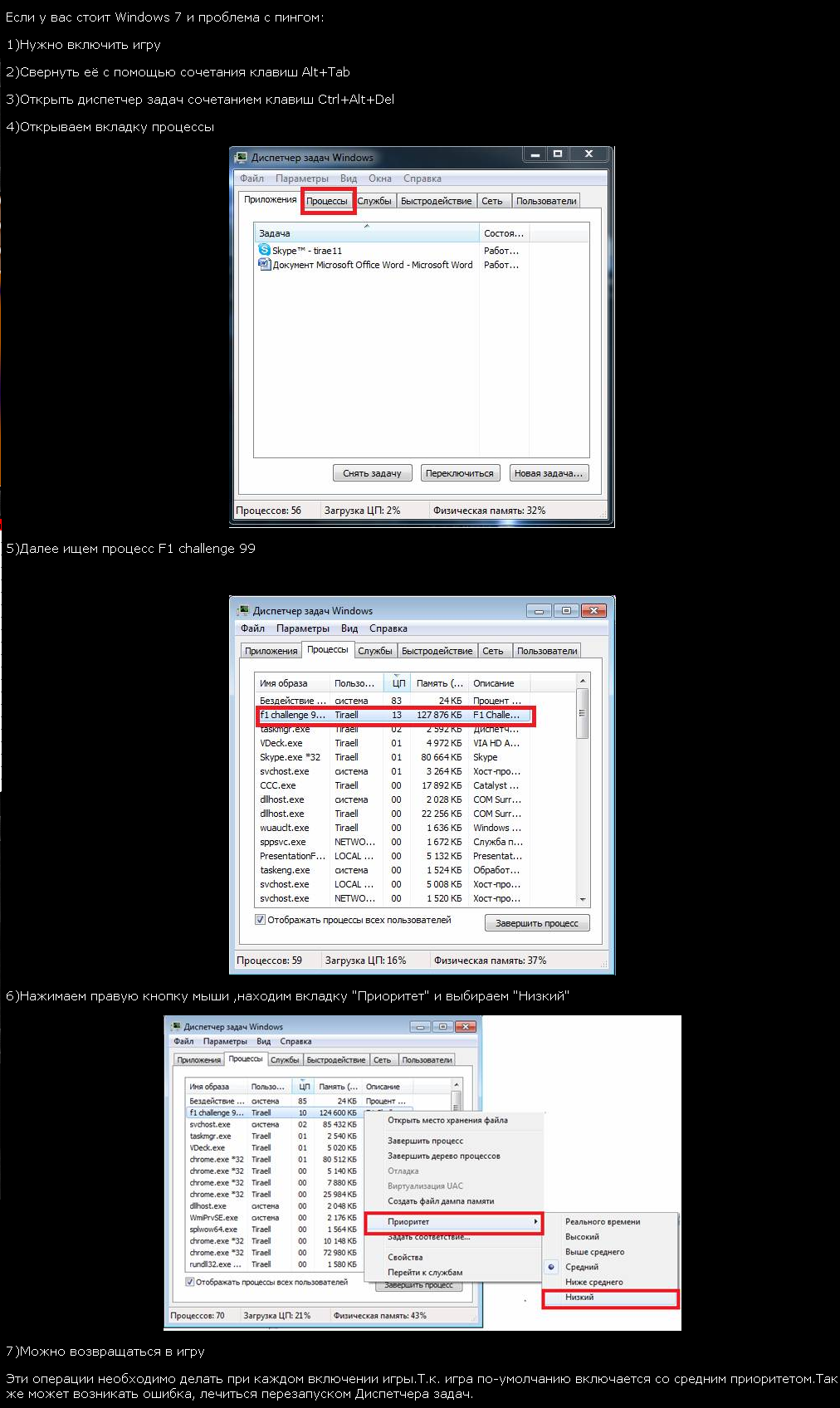This screenshot has height=1408, width=840.
Task: Switch to 'Службы' tab in the 56-process Task Manager
Action: coord(374,201)
